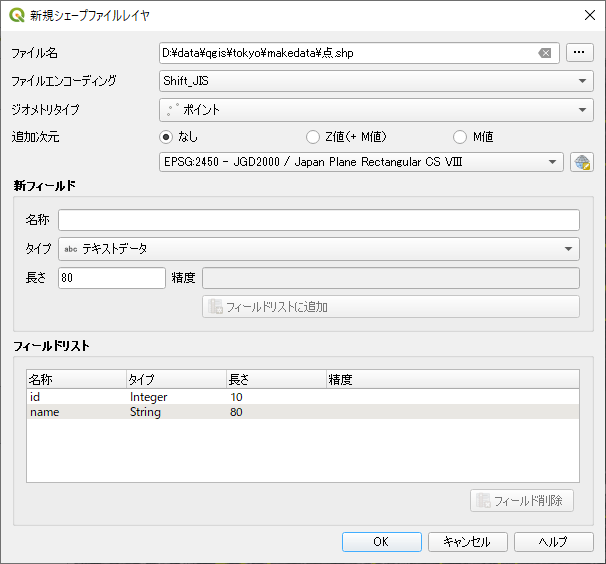Screen dimensions: 606x564
Task: Select the Z値(+ M値) radio button
Action: pos(313,137)
